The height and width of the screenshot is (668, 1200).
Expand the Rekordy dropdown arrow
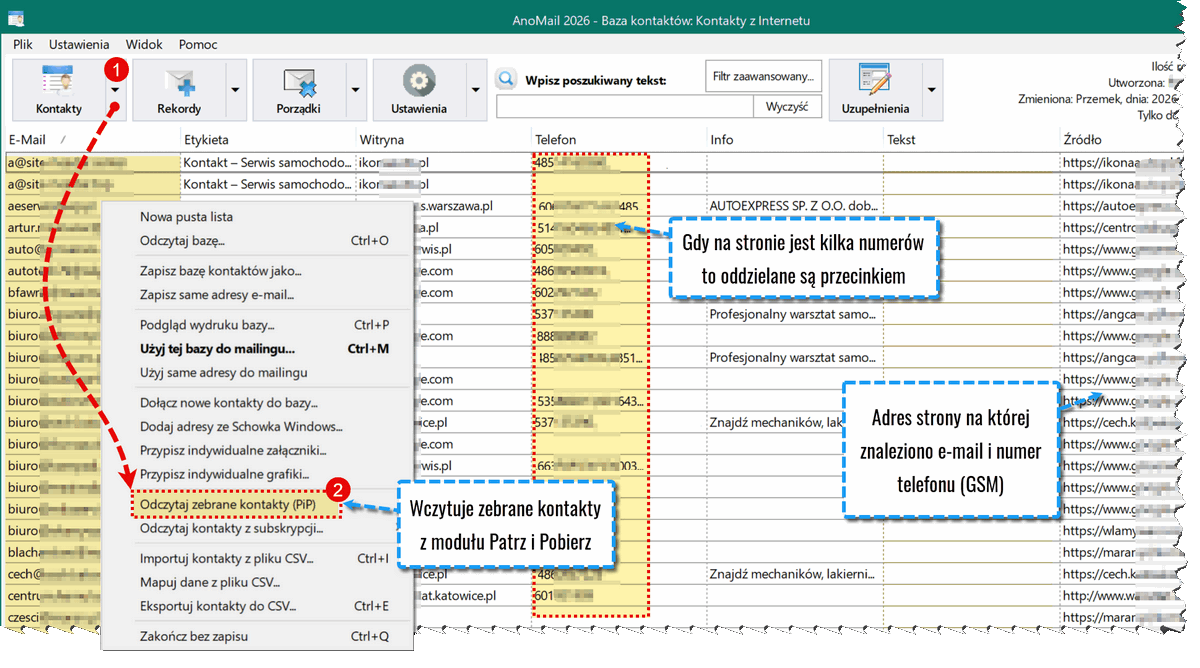pos(236,89)
